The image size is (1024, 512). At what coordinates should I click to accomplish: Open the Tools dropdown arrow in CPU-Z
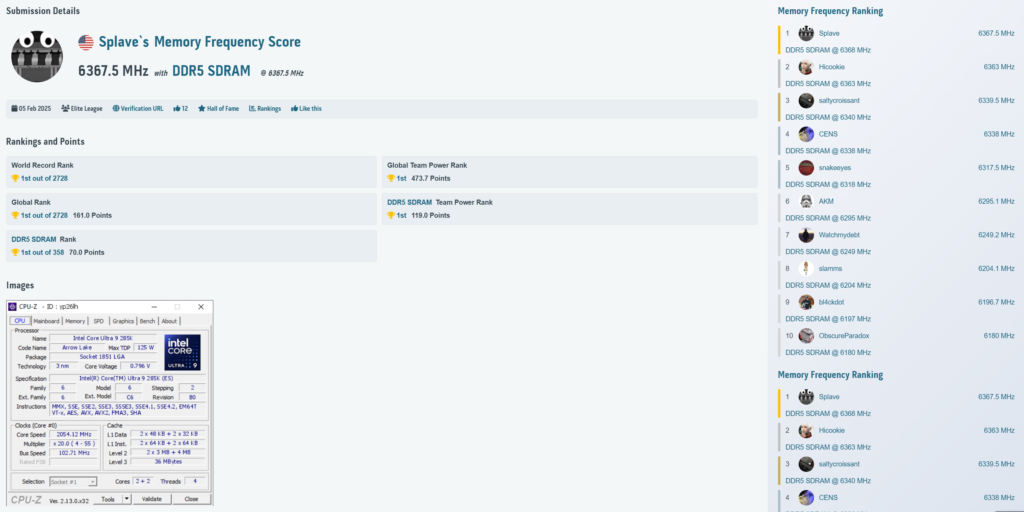(x=127, y=499)
